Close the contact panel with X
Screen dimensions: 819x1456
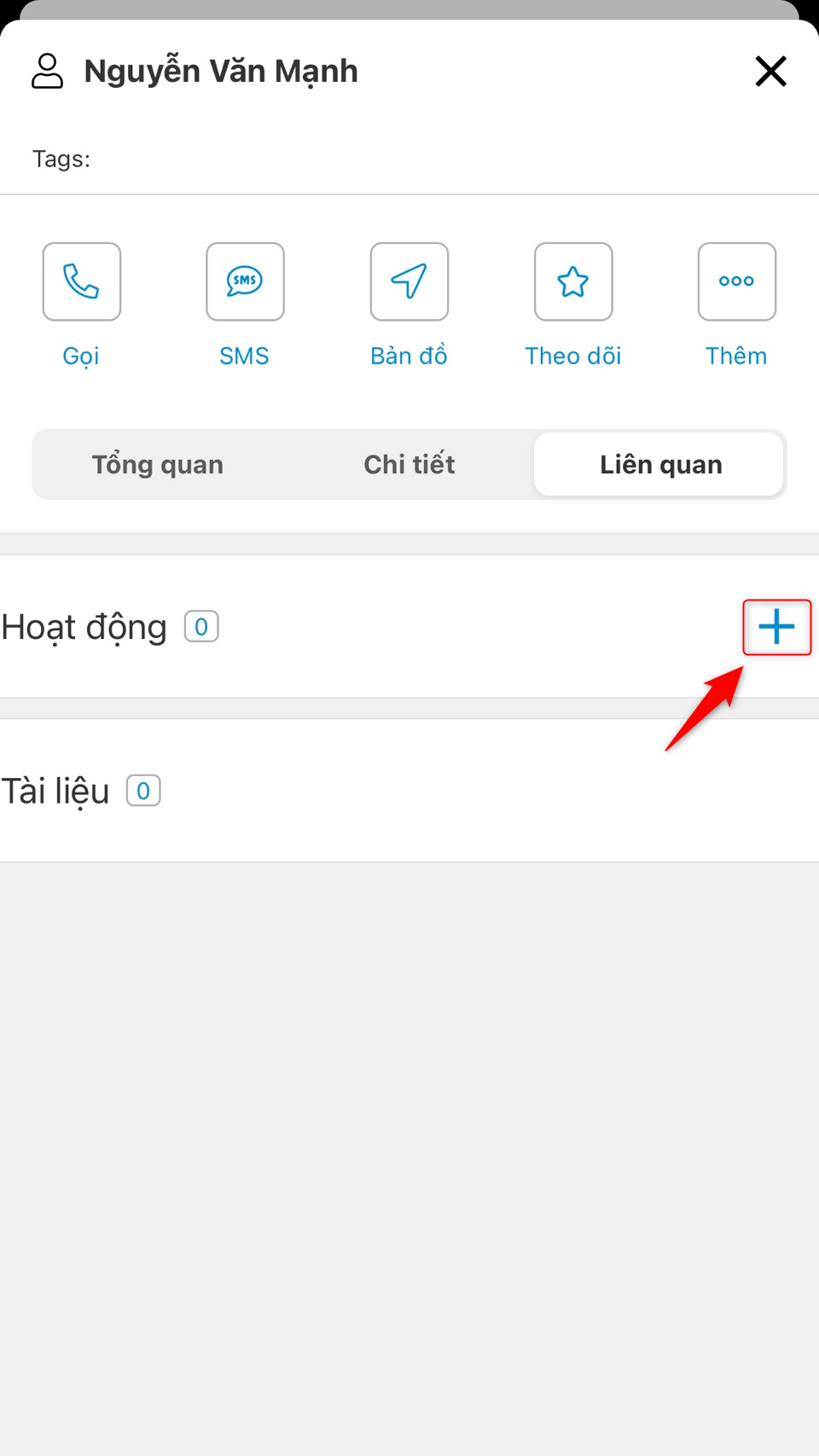point(770,71)
